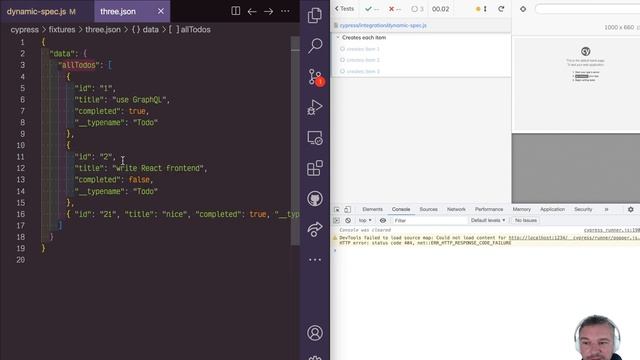Open the Extensions view
Screen dimensions: 640x360
[x=315, y=168]
